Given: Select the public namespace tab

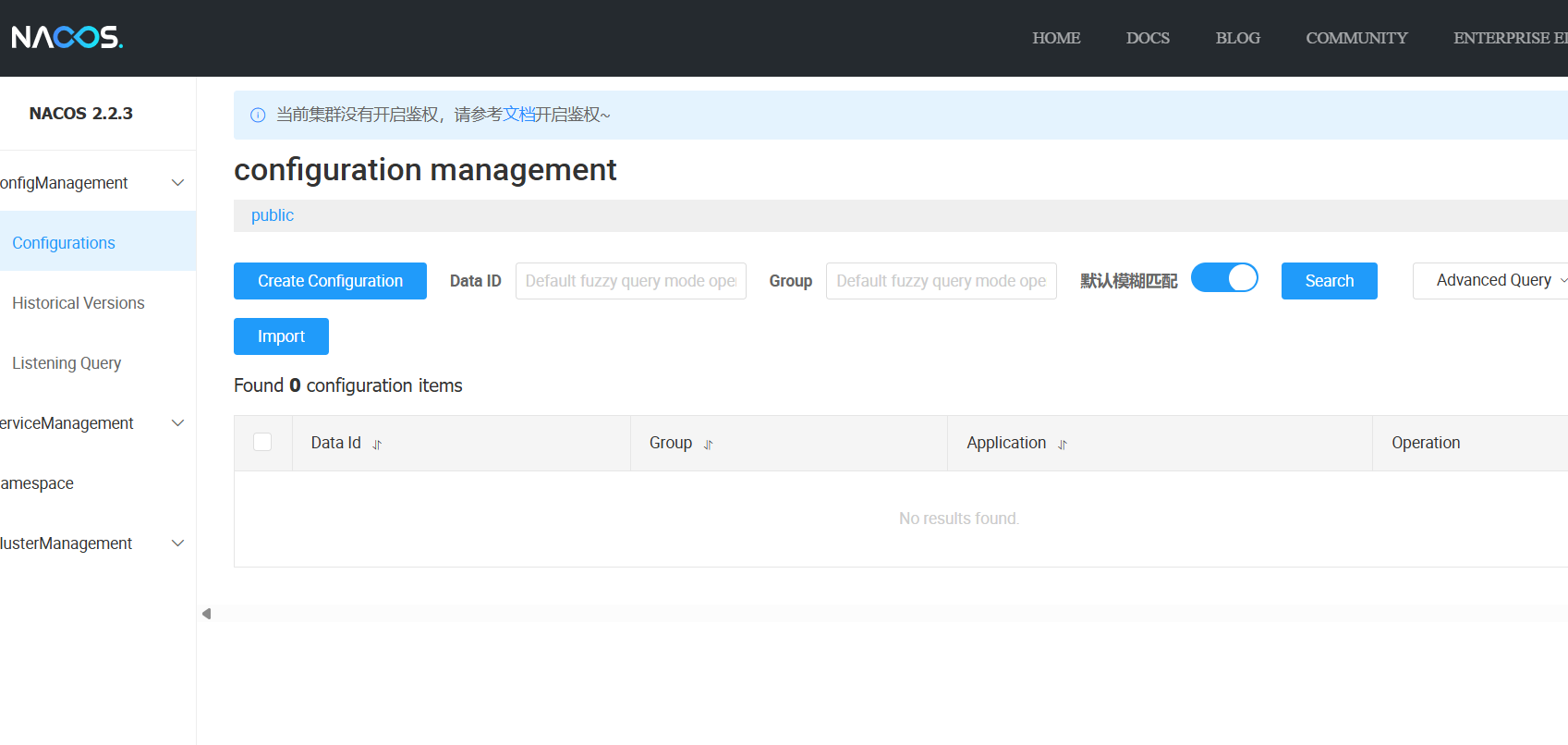Looking at the screenshot, I should click(x=273, y=215).
